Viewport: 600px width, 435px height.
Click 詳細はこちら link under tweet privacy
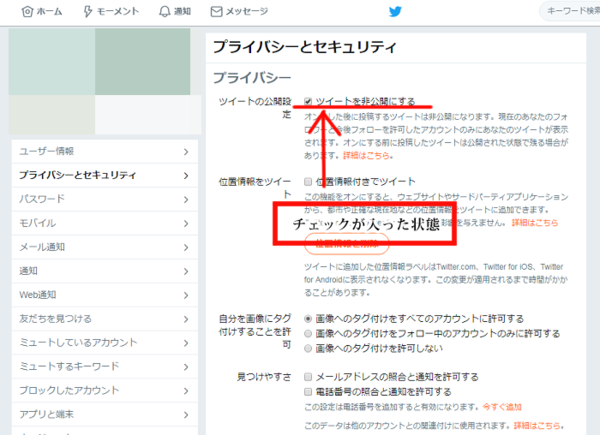[367, 155]
